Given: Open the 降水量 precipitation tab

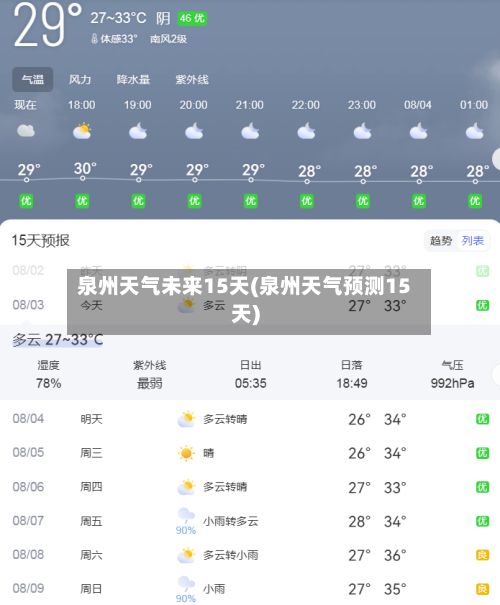Looking at the screenshot, I should point(133,79).
